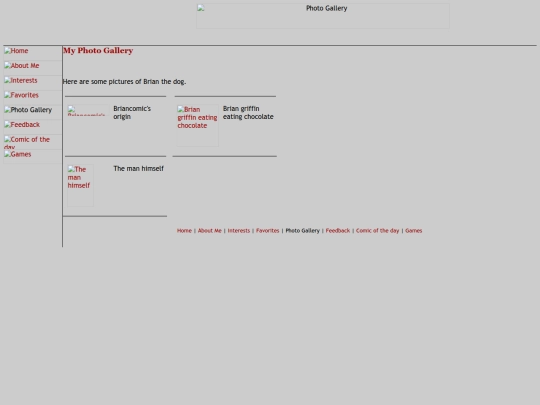
Task: Open Favorites in the sidebar
Action: pyautogui.click(x=33, y=98)
